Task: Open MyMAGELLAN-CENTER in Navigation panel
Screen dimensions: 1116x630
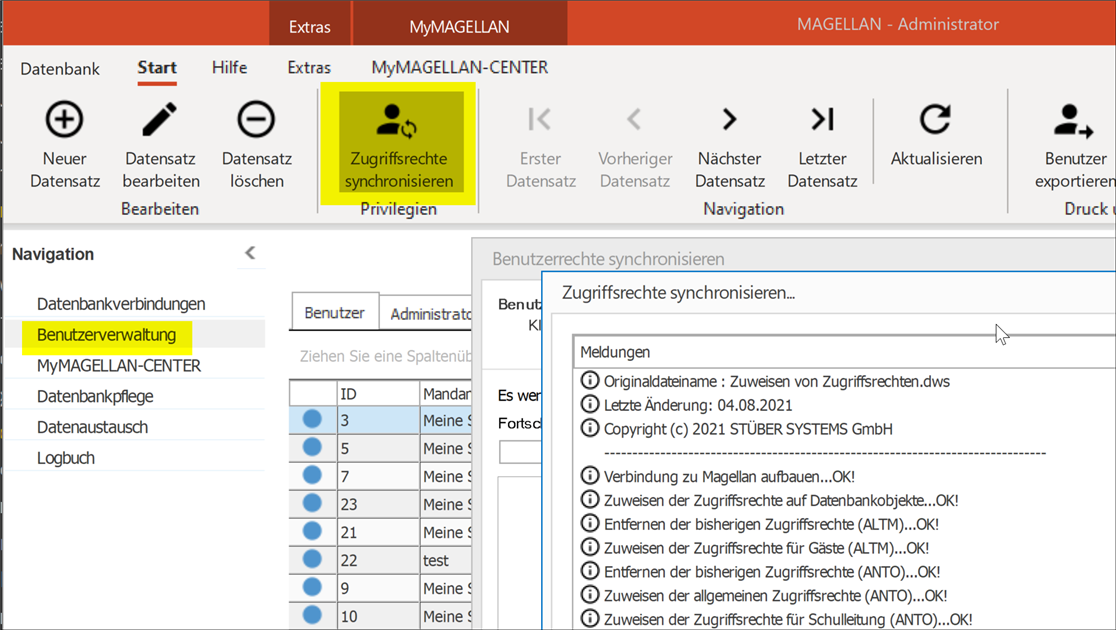Action: click(119, 366)
